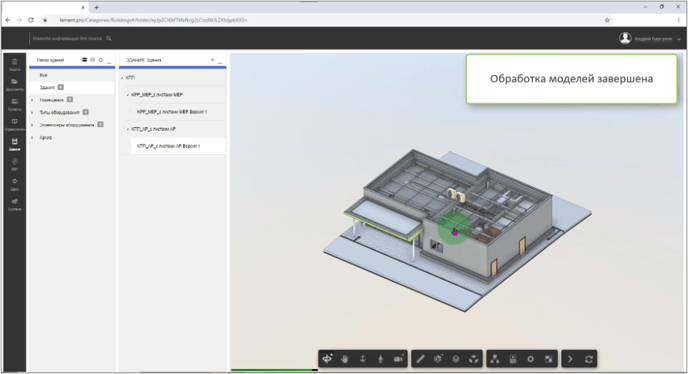Click the circle icon in folder panel header

click(x=101, y=60)
